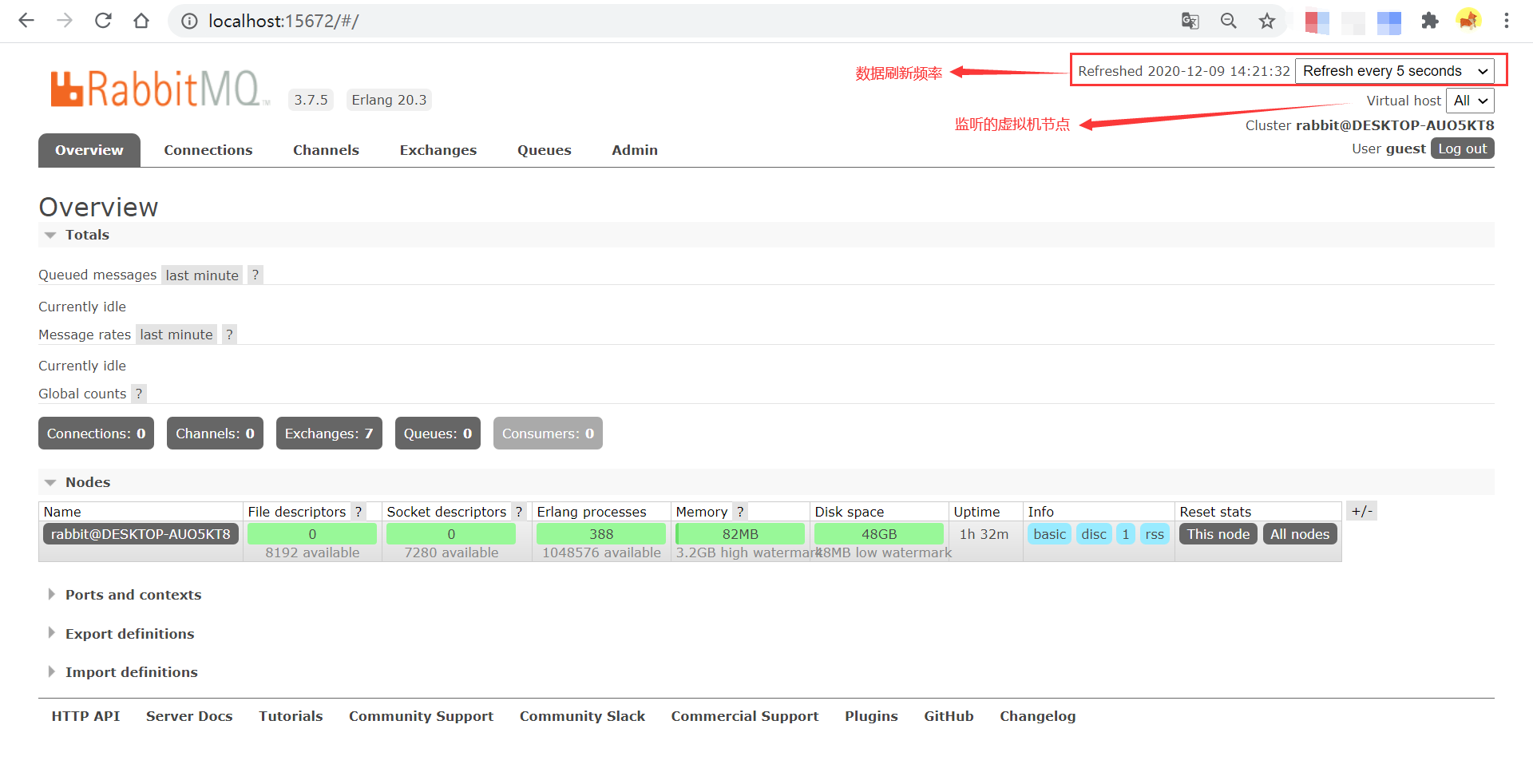Switch to the Connections tab
The height and width of the screenshot is (784, 1533).
coord(208,150)
